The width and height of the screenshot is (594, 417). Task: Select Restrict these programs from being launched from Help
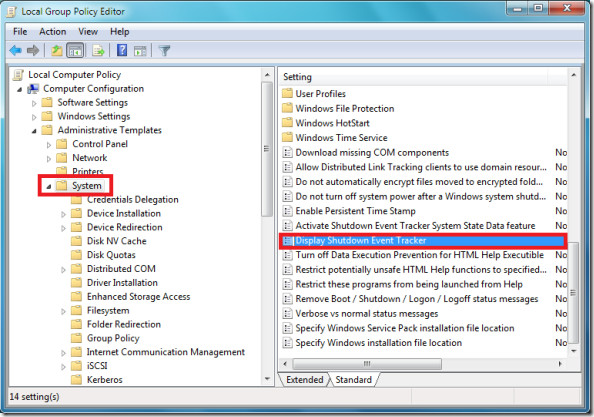tap(409, 284)
